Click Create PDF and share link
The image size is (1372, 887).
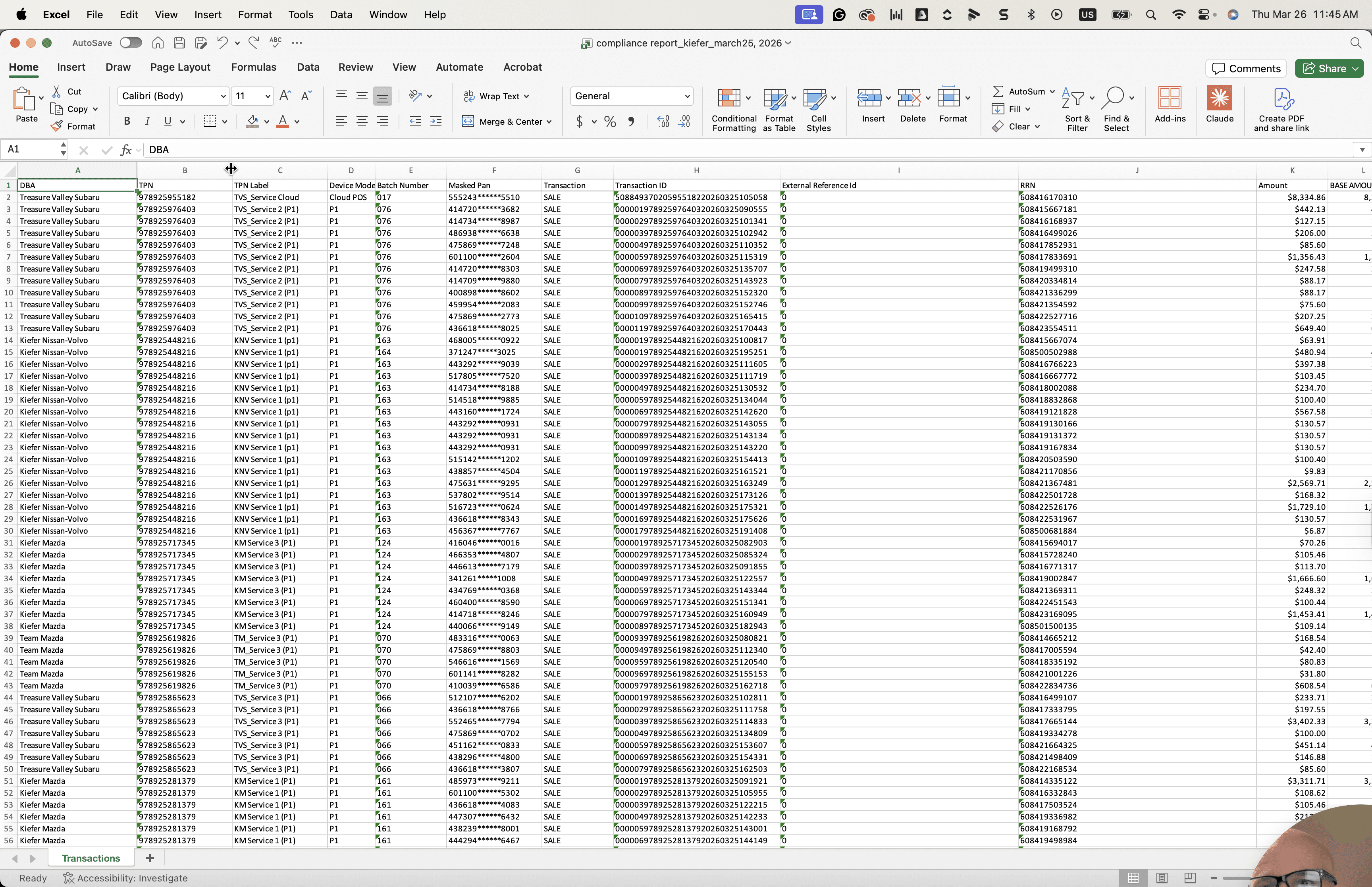pos(1281,110)
